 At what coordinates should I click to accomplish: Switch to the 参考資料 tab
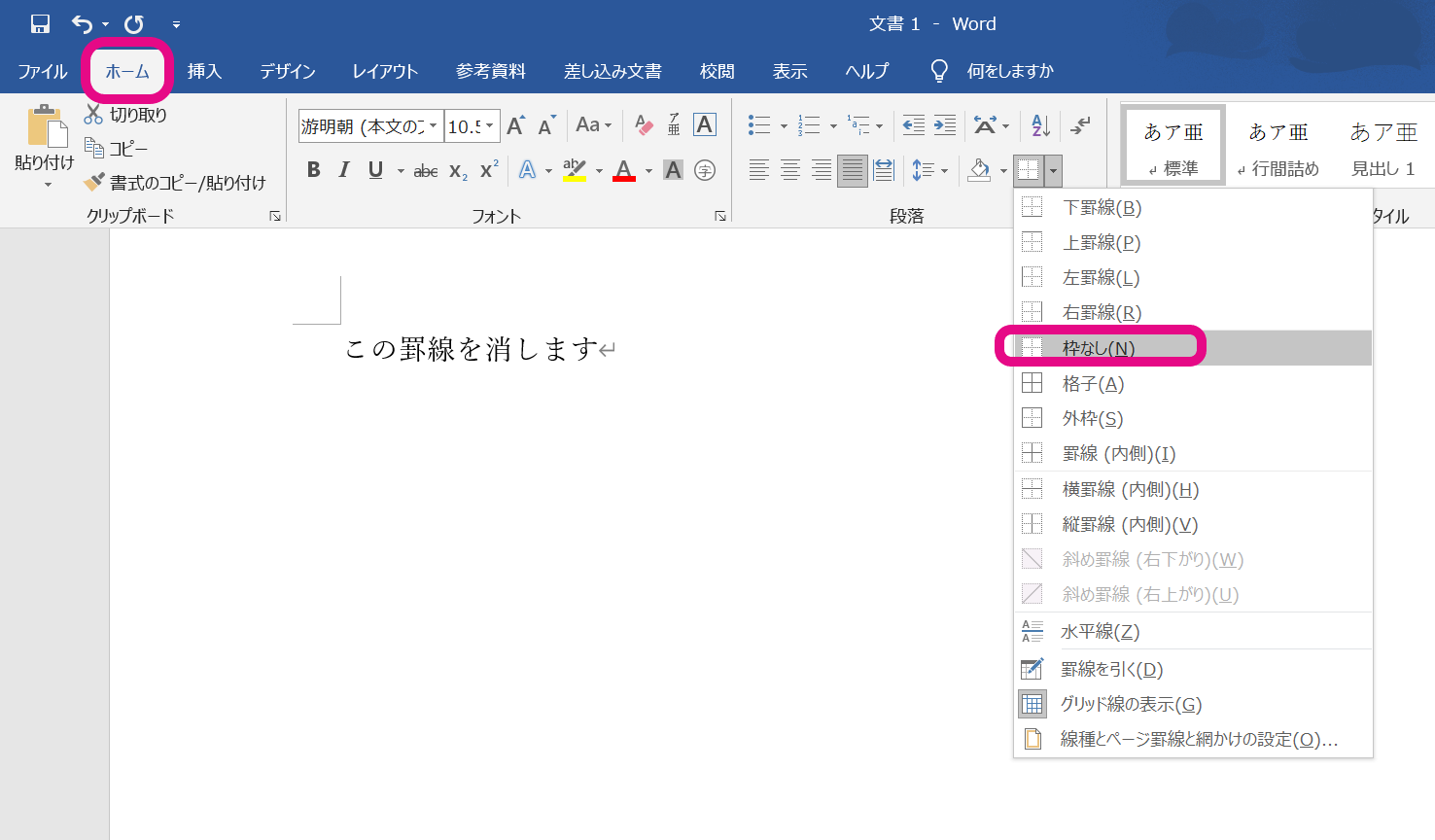click(491, 71)
